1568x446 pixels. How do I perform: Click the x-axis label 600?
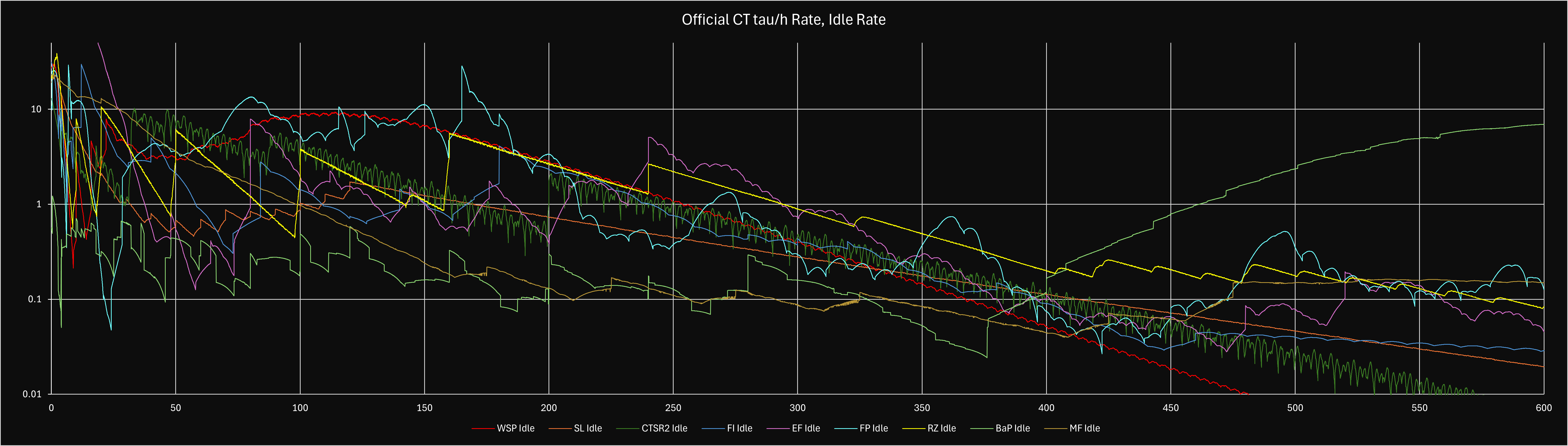[x=1544, y=408]
